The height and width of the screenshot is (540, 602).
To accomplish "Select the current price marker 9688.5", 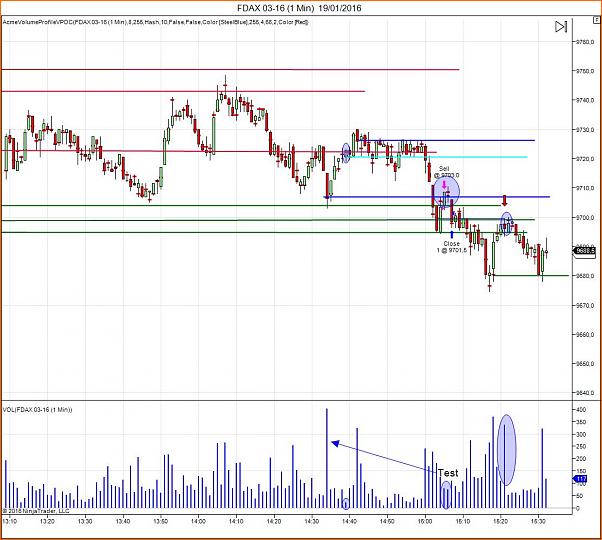I will [x=584, y=251].
